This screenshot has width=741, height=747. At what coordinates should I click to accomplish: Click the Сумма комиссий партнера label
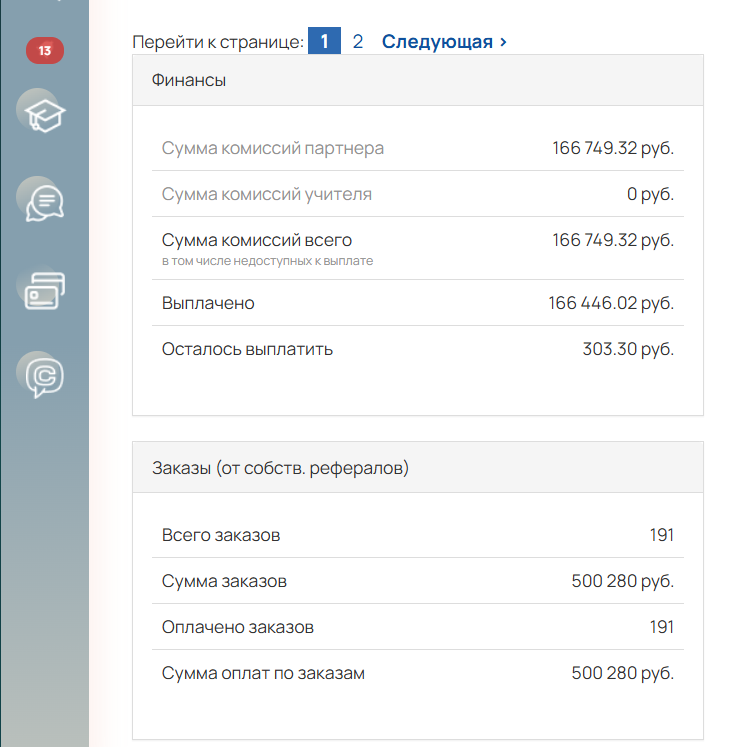pyautogui.click(x=273, y=148)
